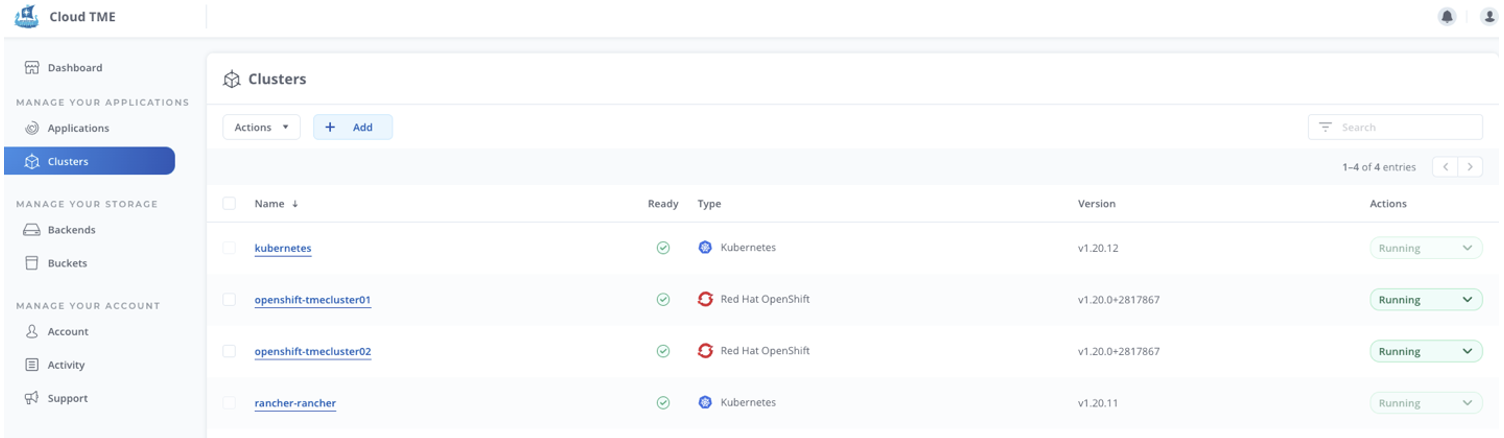The height and width of the screenshot is (438, 1504).
Task: Open Backends in sidebar
Action: (x=71, y=230)
